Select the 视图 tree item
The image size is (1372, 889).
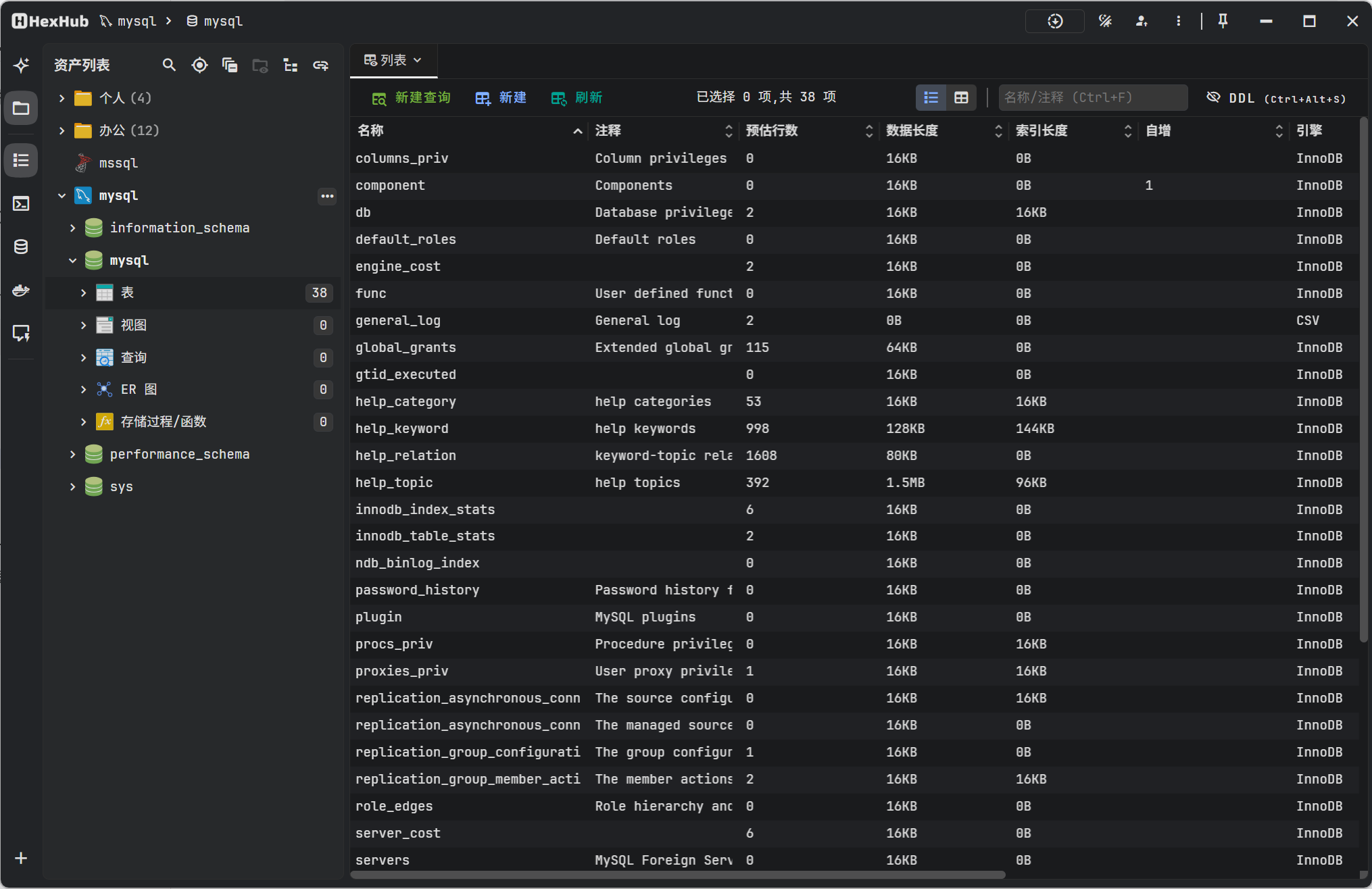pos(192,326)
